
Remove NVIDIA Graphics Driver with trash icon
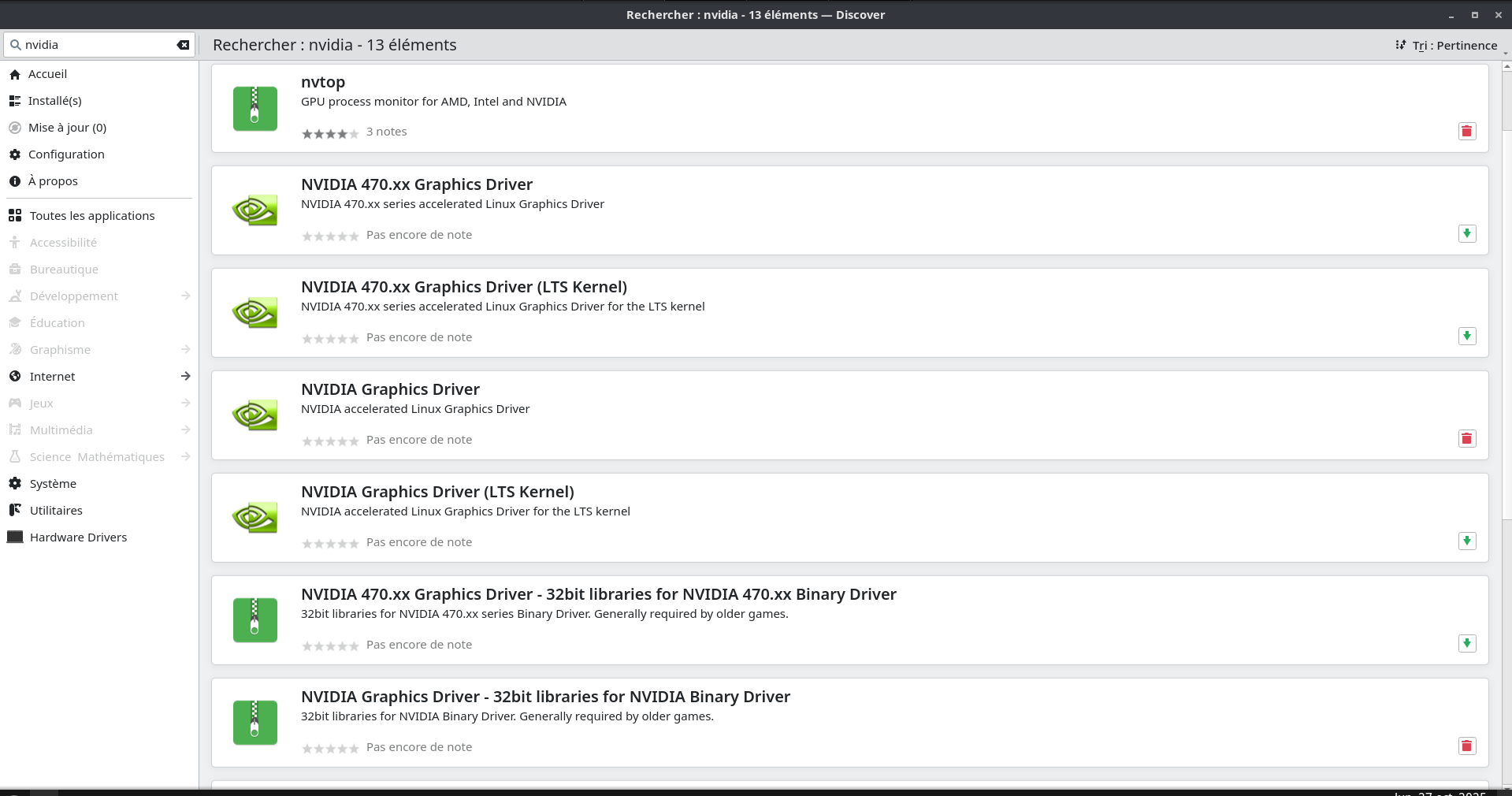pyautogui.click(x=1466, y=438)
